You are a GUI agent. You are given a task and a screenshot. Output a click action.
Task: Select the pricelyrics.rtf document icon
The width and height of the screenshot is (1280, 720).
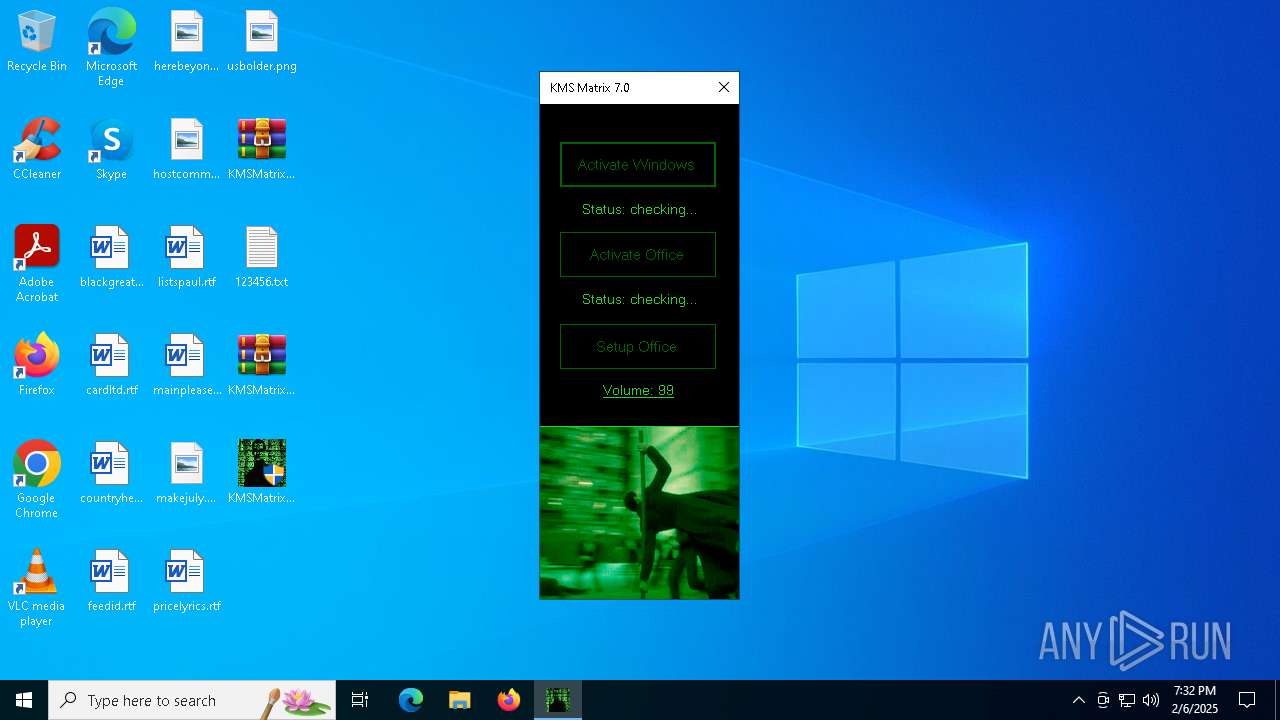pyautogui.click(x=187, y=582)
